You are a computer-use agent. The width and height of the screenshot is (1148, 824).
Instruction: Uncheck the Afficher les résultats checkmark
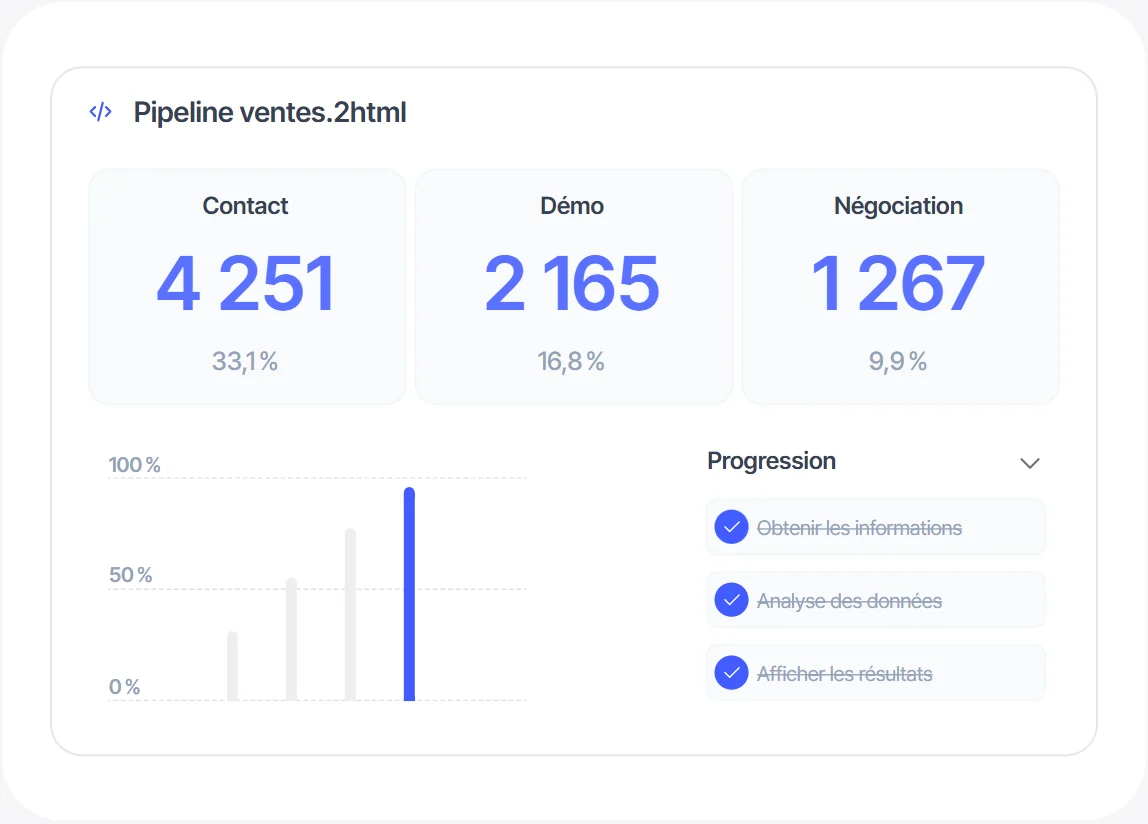click(731, 673)
